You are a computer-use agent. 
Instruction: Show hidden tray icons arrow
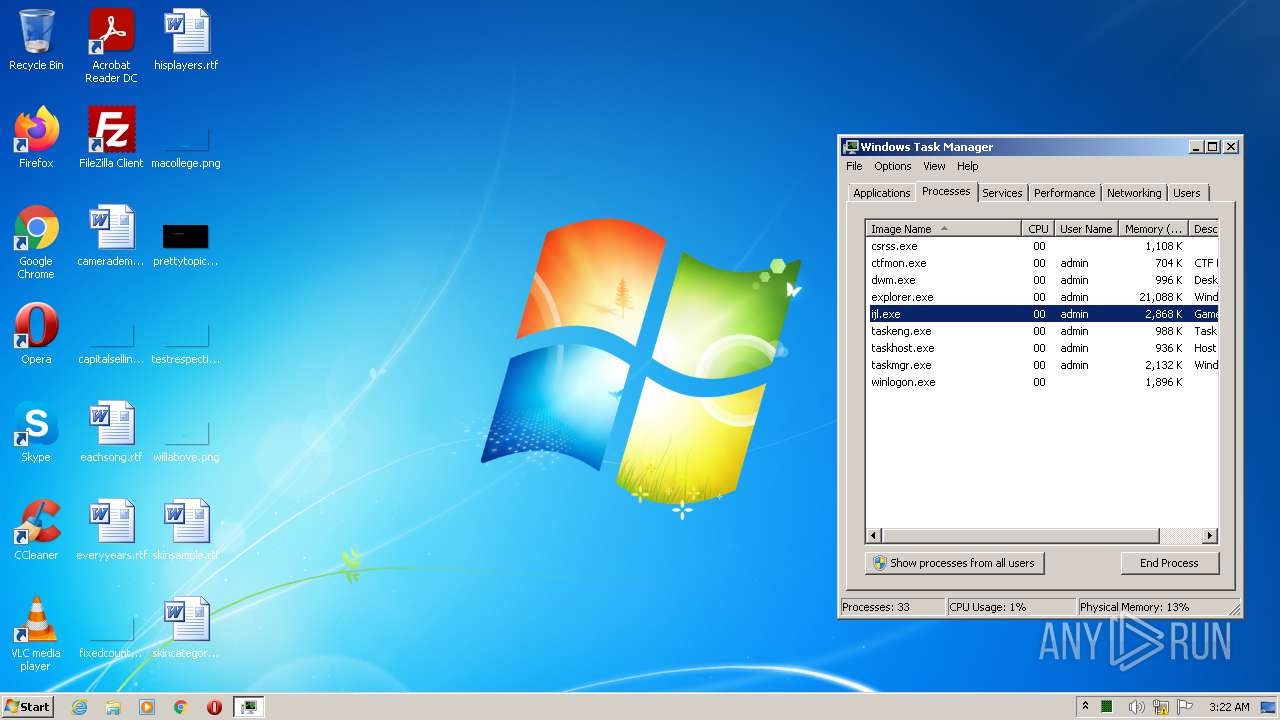[x=1085, y=706]
